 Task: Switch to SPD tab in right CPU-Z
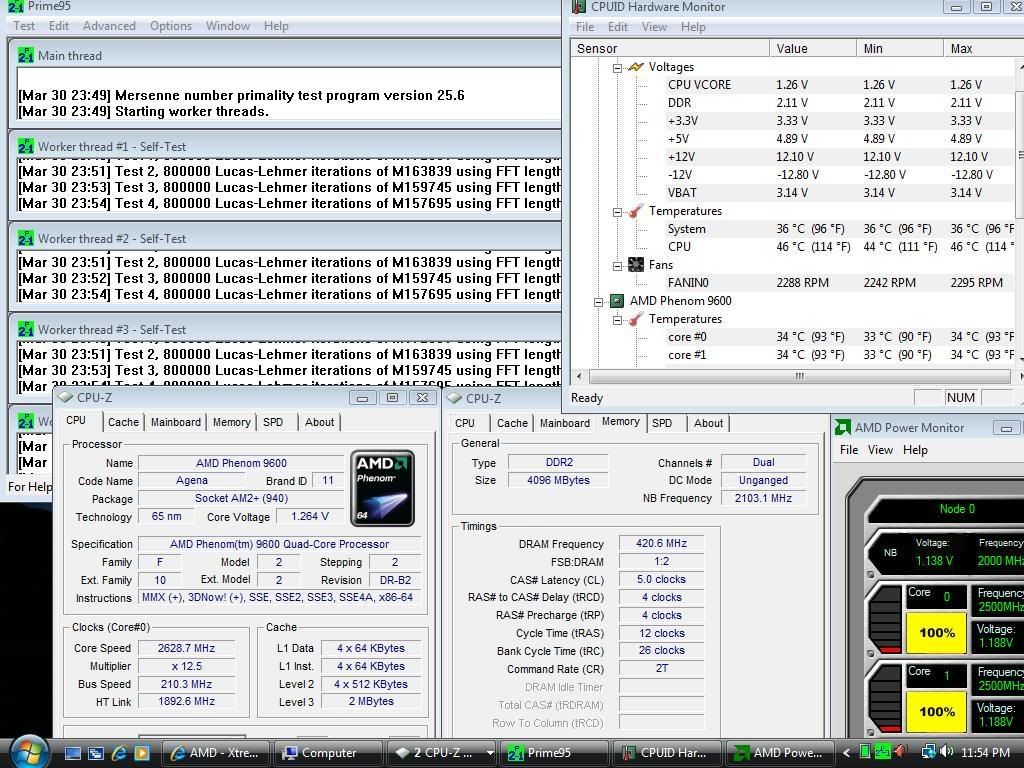662,423
